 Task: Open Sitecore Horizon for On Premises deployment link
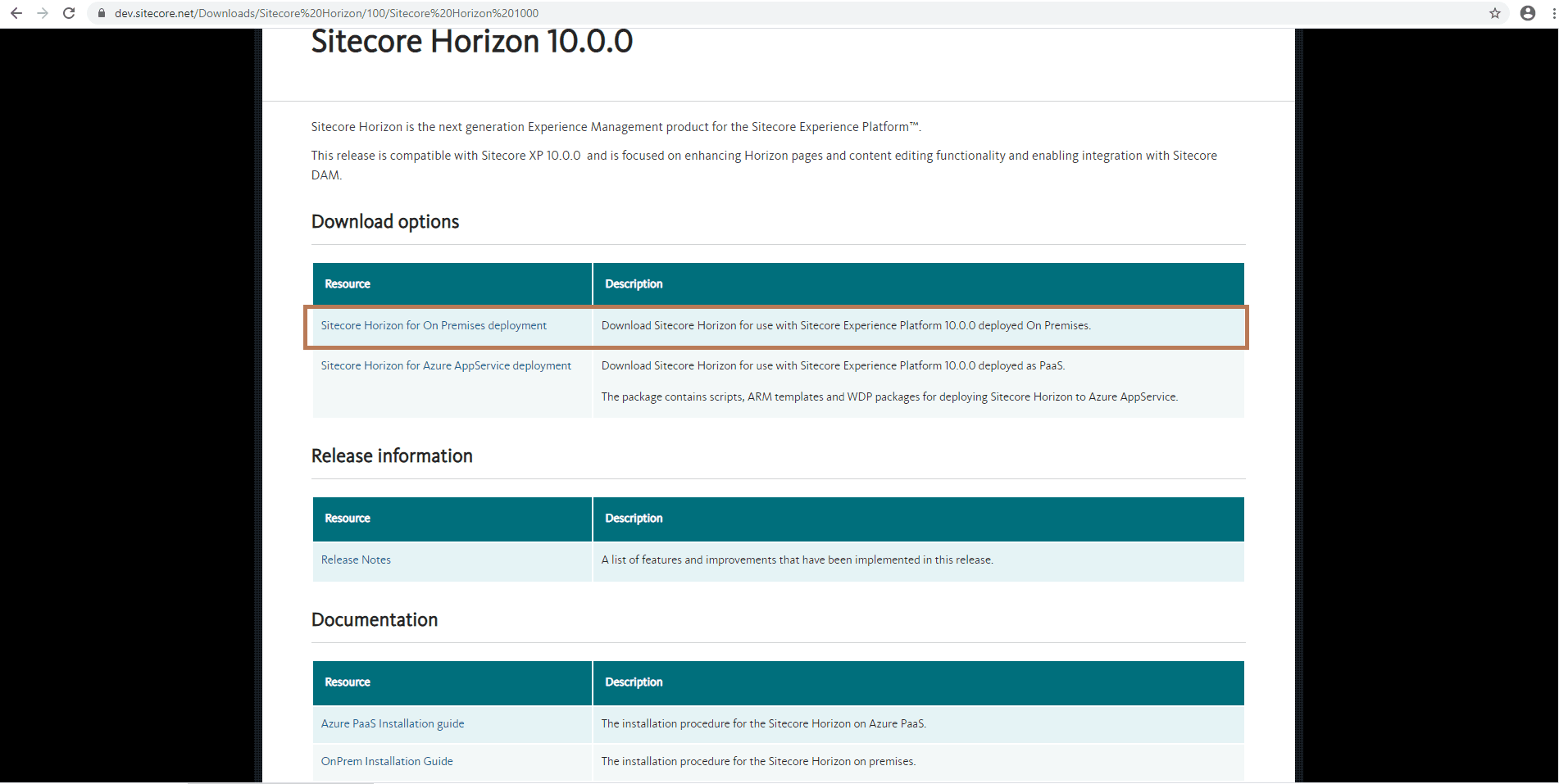[x=434, y=325]
